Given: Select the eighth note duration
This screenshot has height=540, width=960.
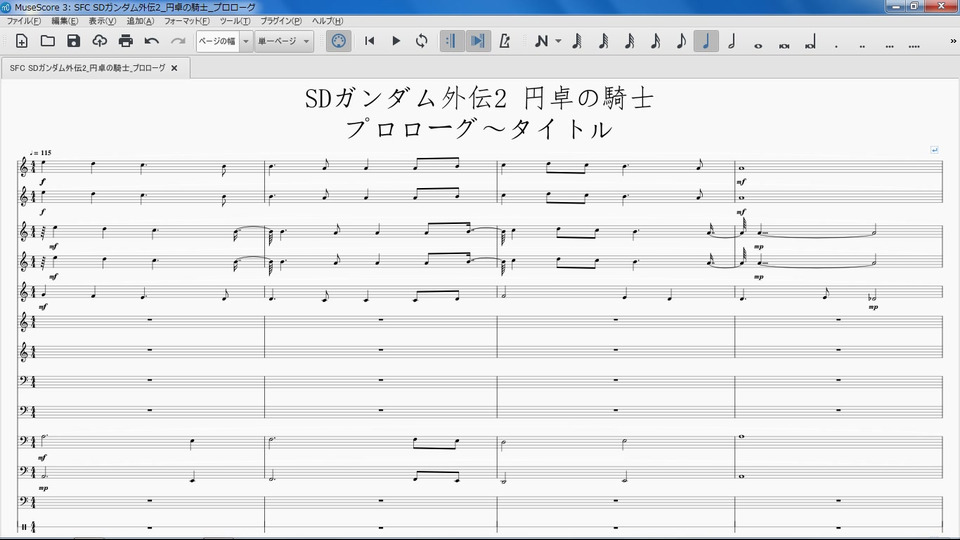Looking at the screenshot, I should click(x=681, y=41).
